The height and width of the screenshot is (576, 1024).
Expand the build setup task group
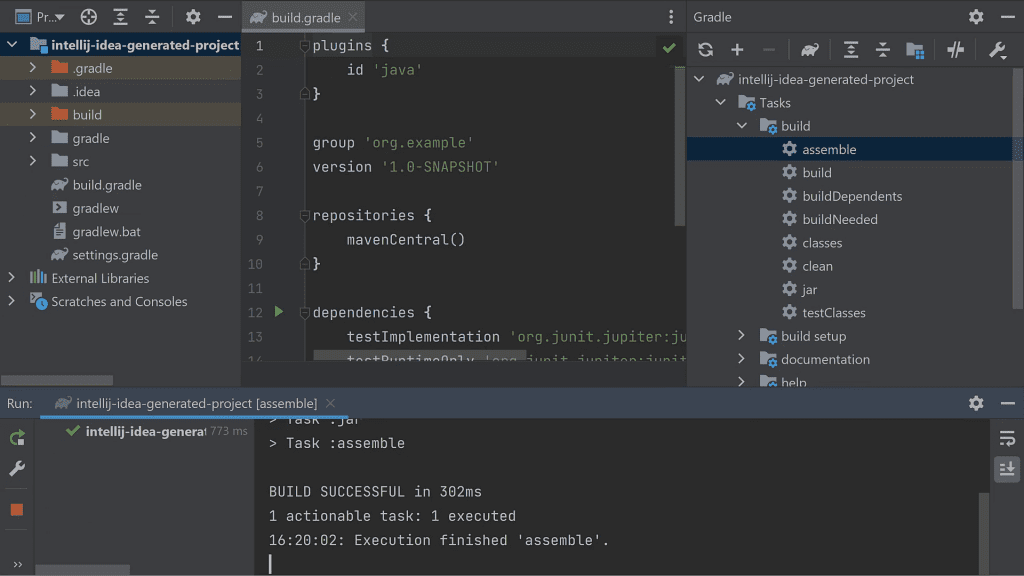pyautogui.click(x=741, y=336)
